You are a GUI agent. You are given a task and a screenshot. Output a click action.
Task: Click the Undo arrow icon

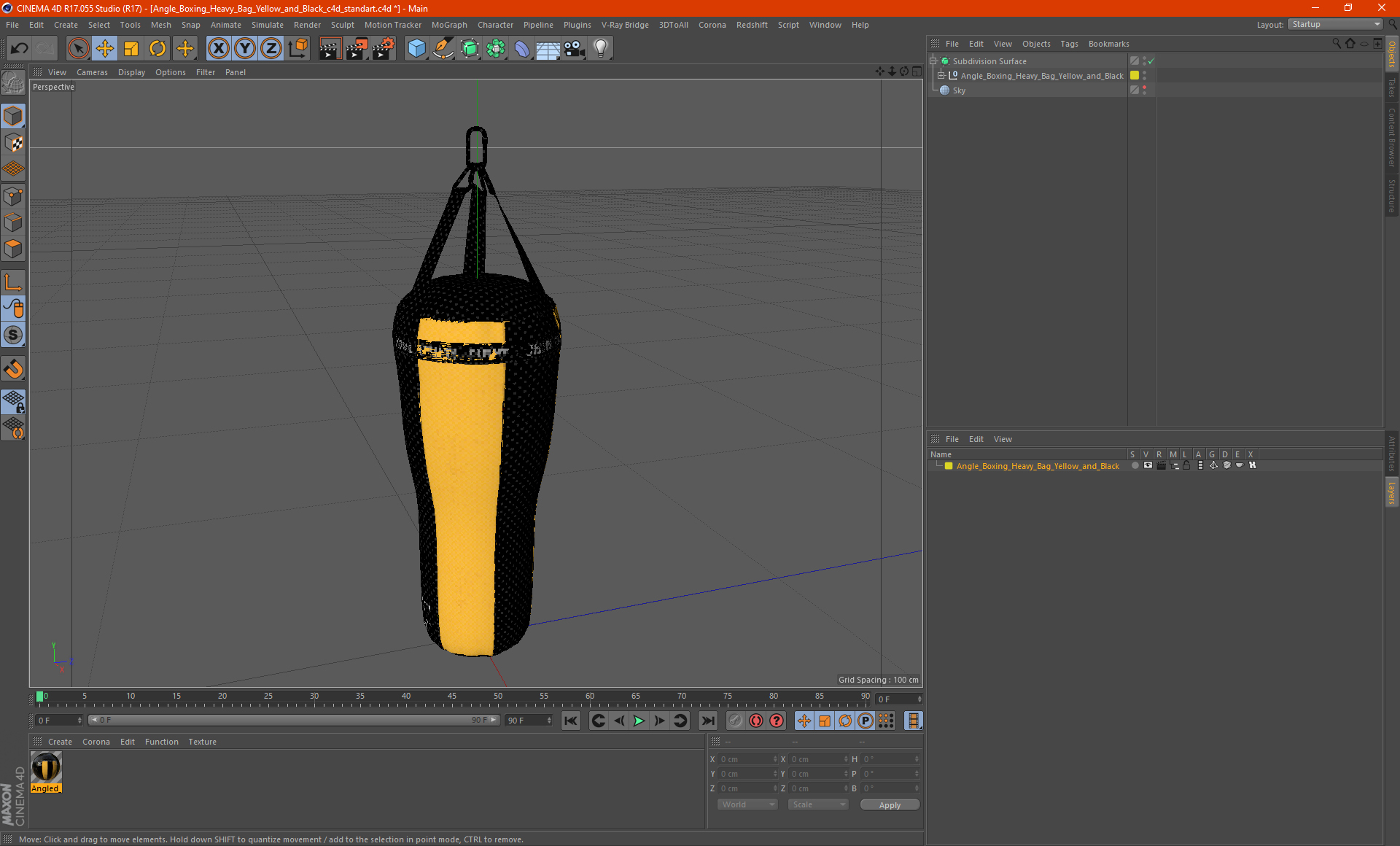pos(20,49)
